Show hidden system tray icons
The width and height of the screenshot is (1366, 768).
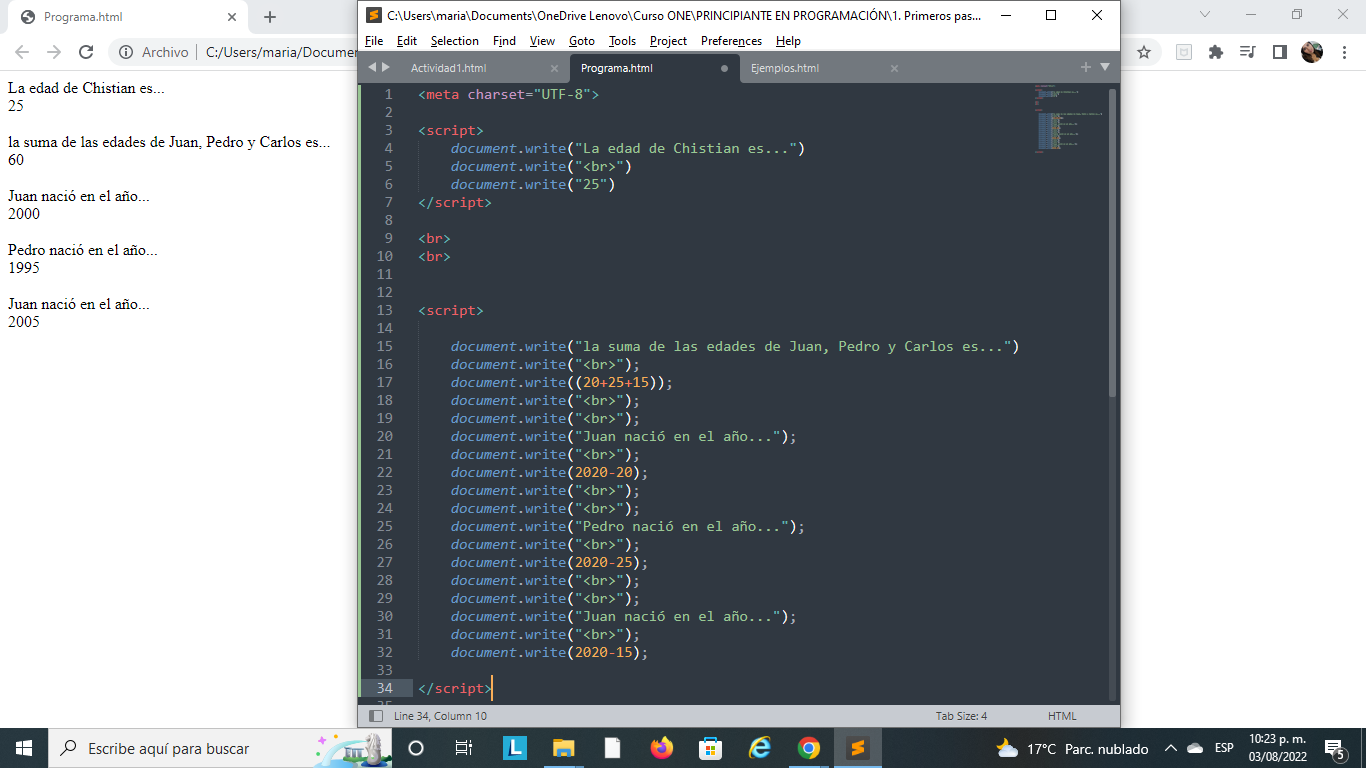[1169, 748]
